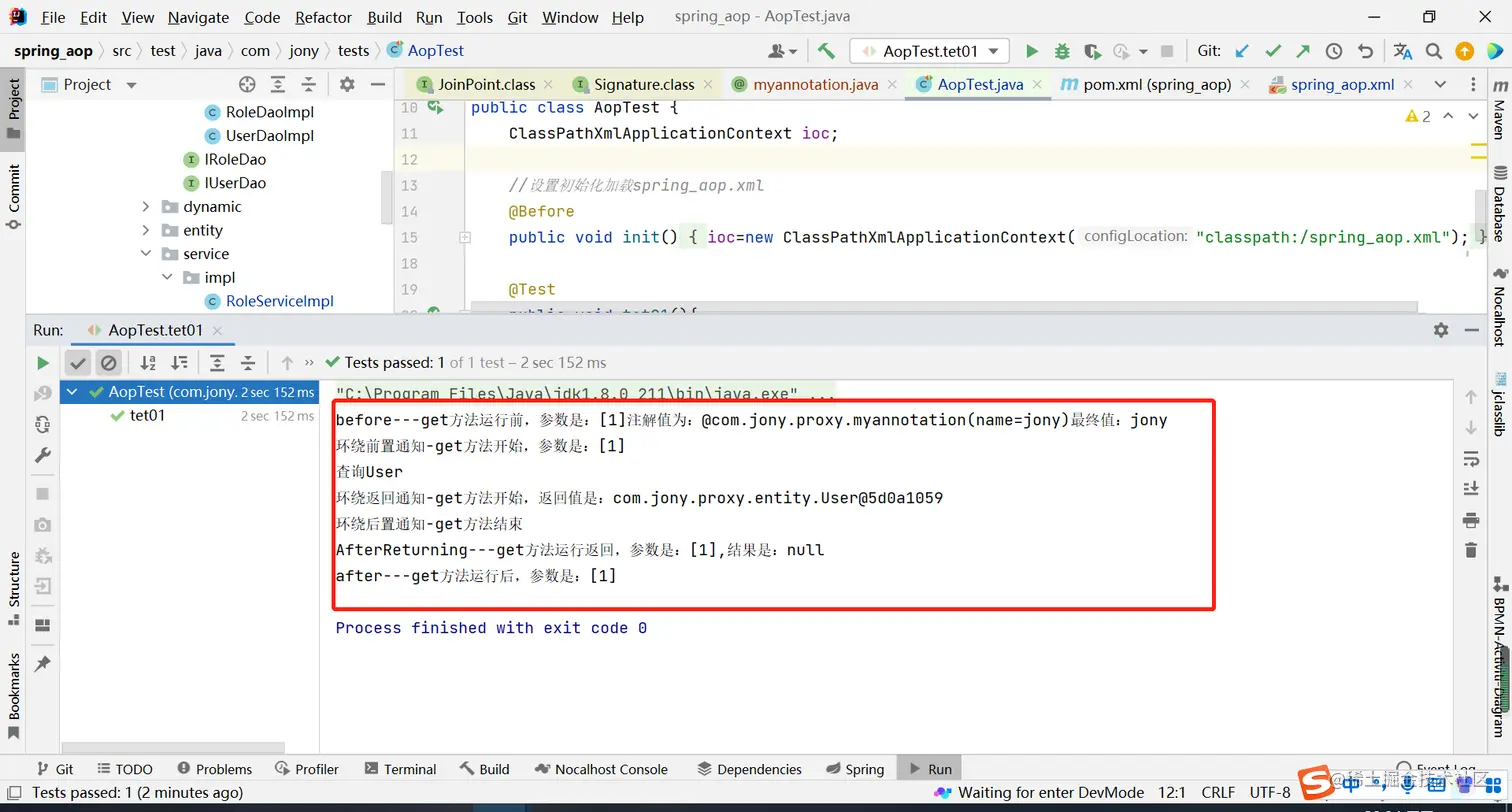Viewport: 1512px width, 812px height.
Task: Open the Refactor menu
Action: coord(323,17)
